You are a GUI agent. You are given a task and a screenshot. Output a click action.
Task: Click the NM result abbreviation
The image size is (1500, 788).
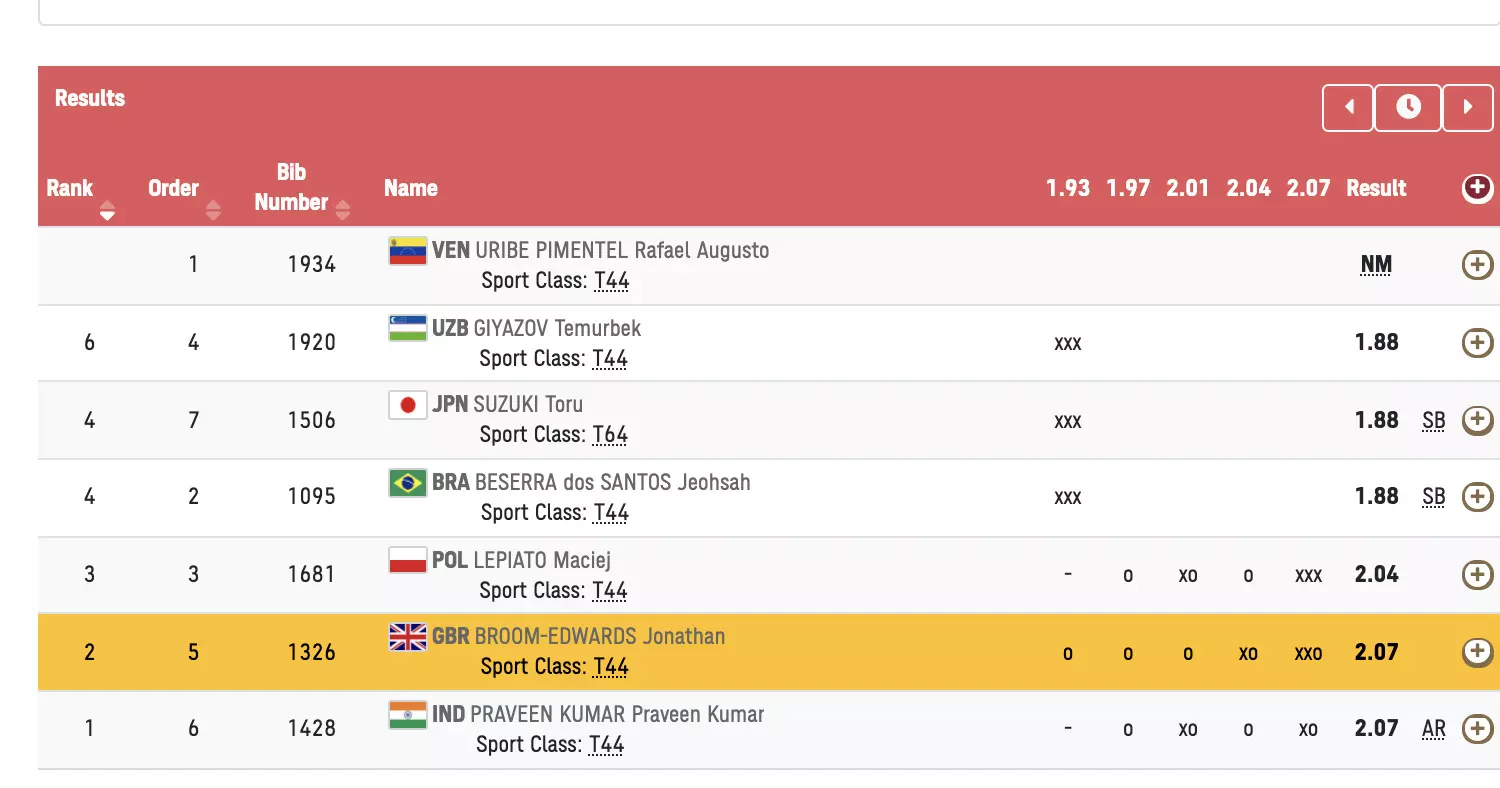1376,265
